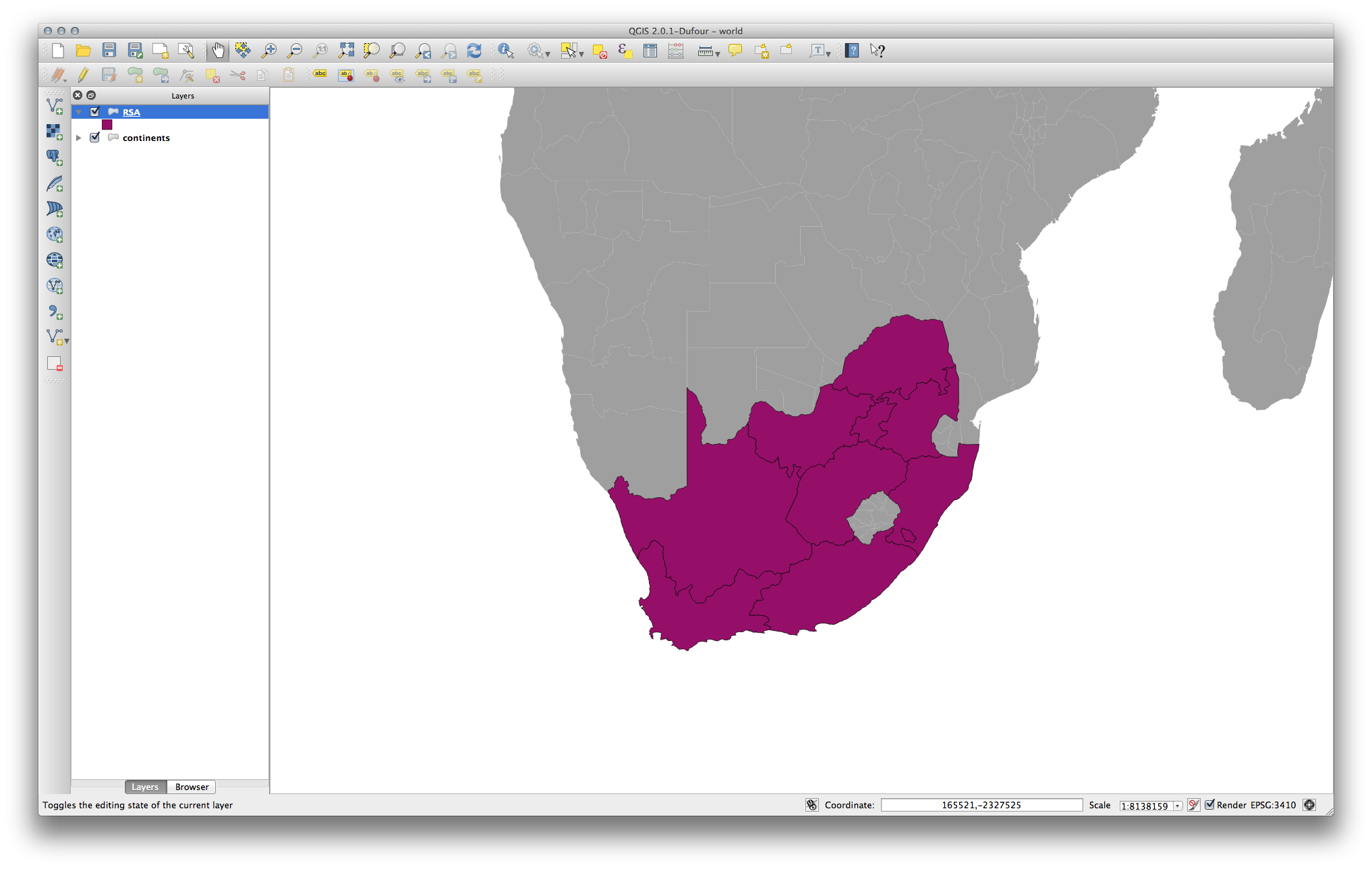
Task: Switch to the Browser tab
Action: click(192, 787)
